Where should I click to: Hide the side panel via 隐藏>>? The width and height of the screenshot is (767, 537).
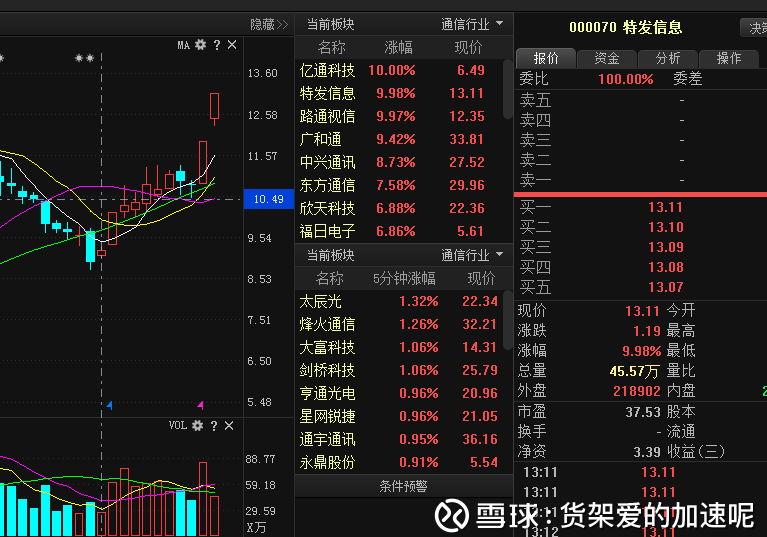click(269, 24)
